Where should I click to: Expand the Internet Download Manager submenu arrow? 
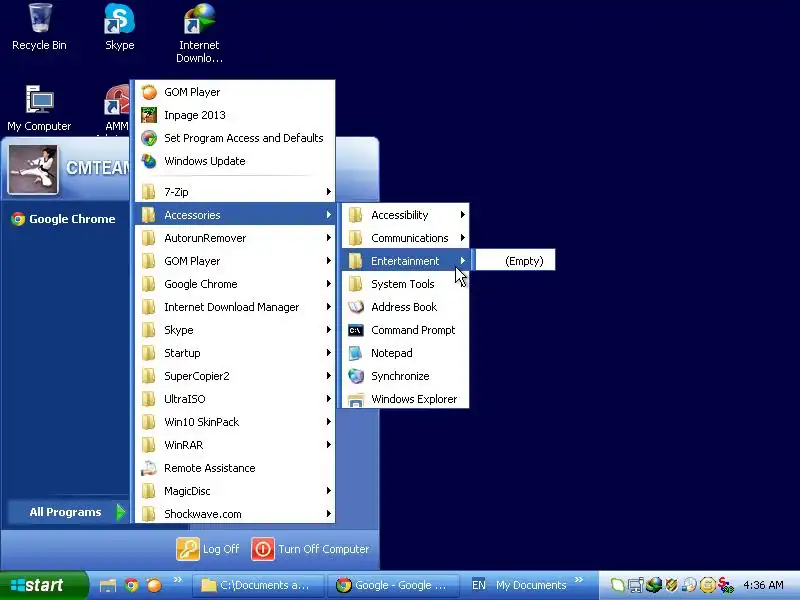pos(329,307)
